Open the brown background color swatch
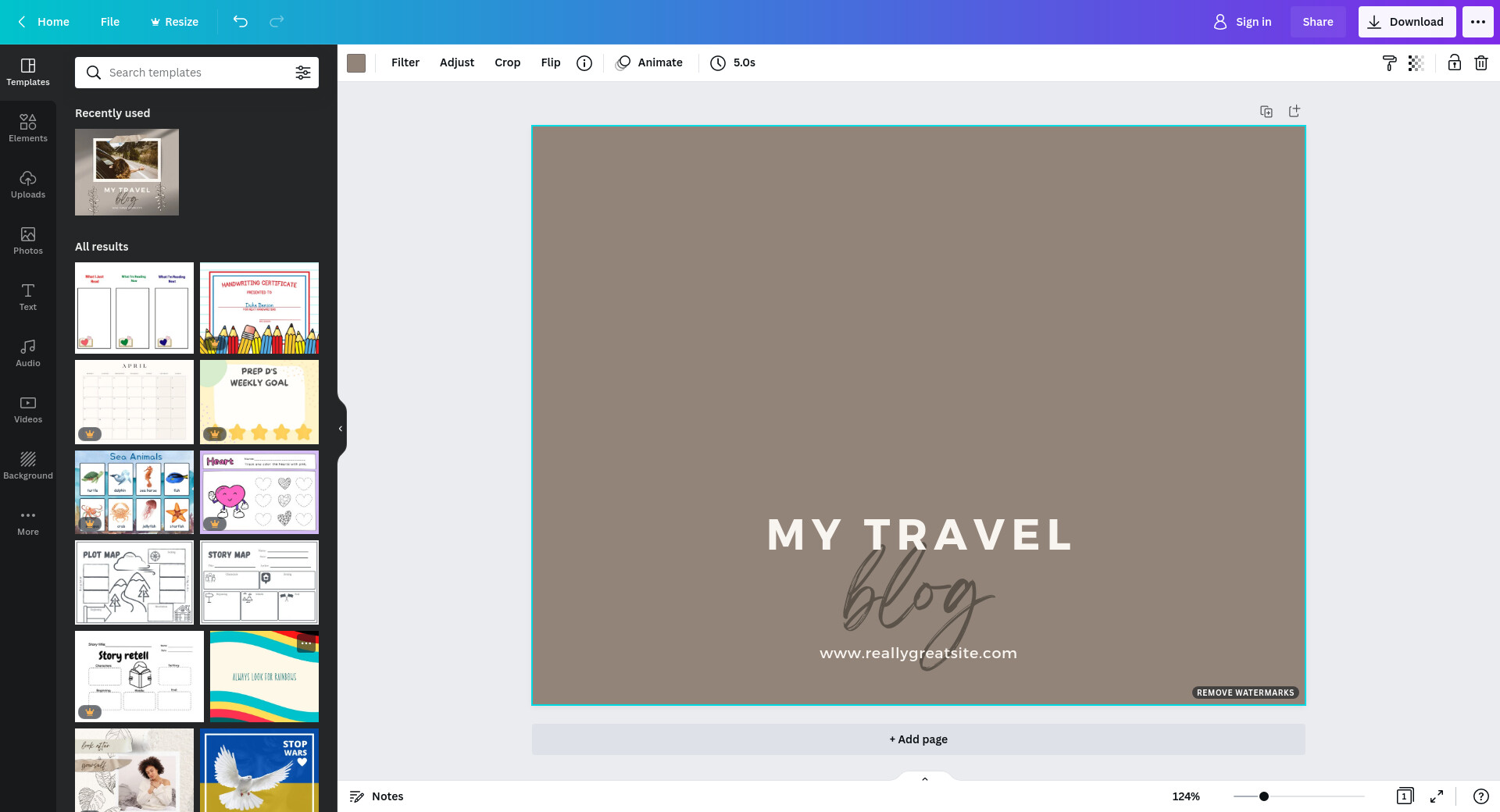The width and height of the screenshot is (1500, 812). pos(356,63)
